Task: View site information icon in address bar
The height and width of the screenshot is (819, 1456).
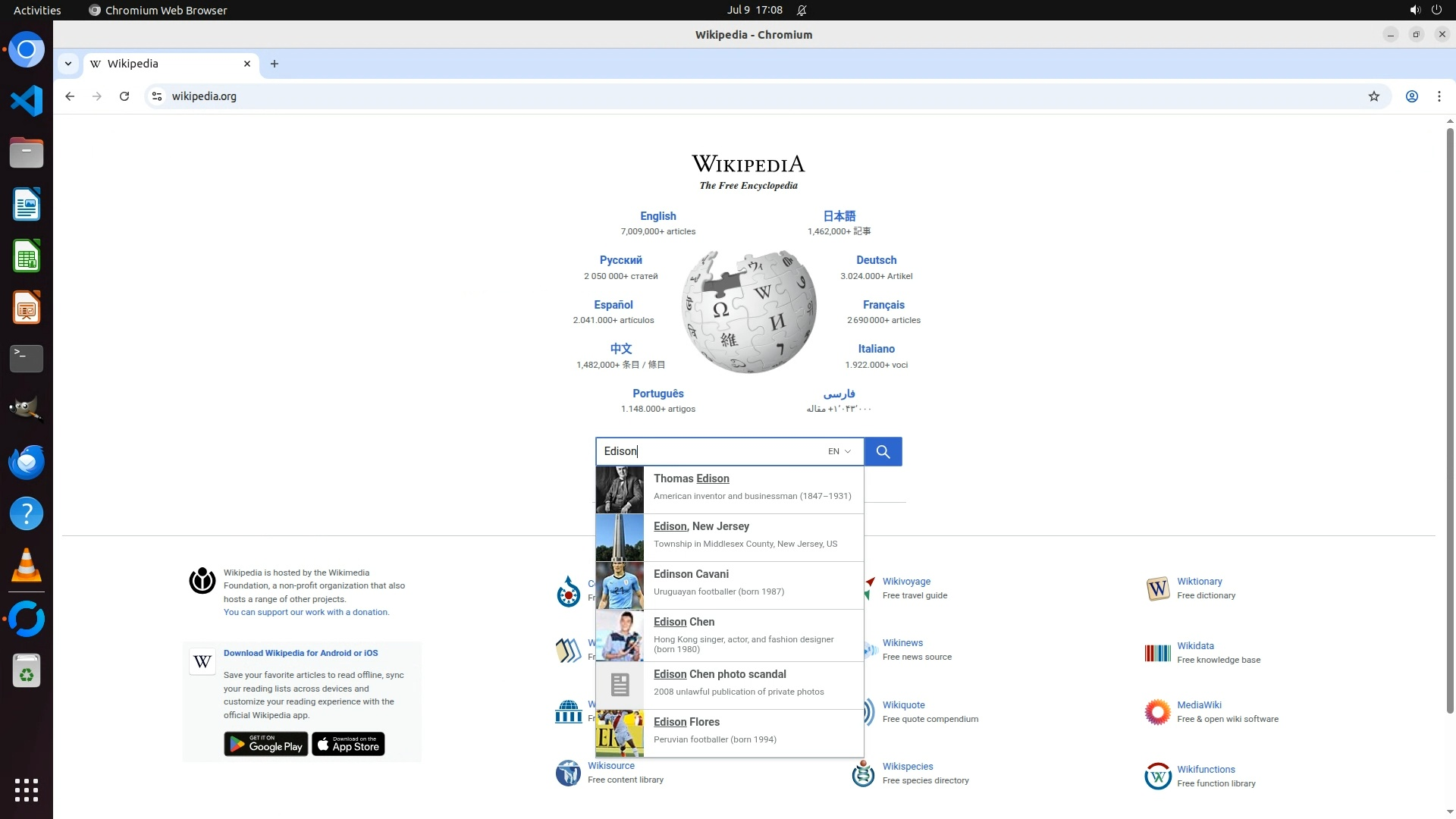Action: coord(157,96)
